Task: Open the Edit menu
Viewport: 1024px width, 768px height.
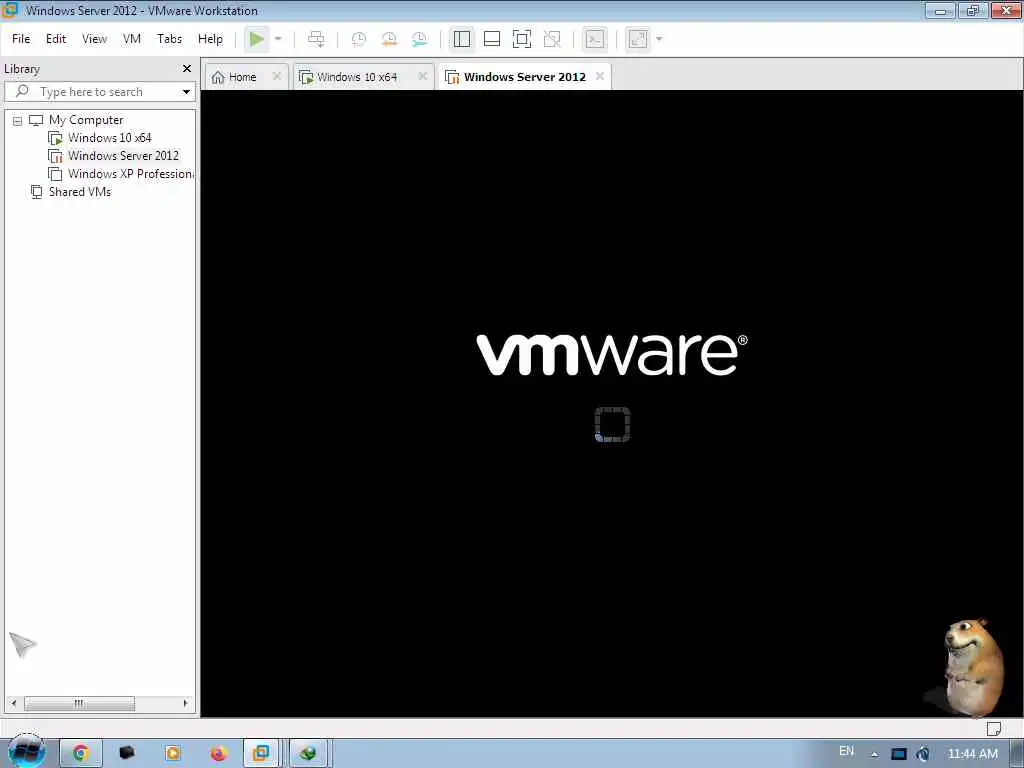Action: pos(56,39)
